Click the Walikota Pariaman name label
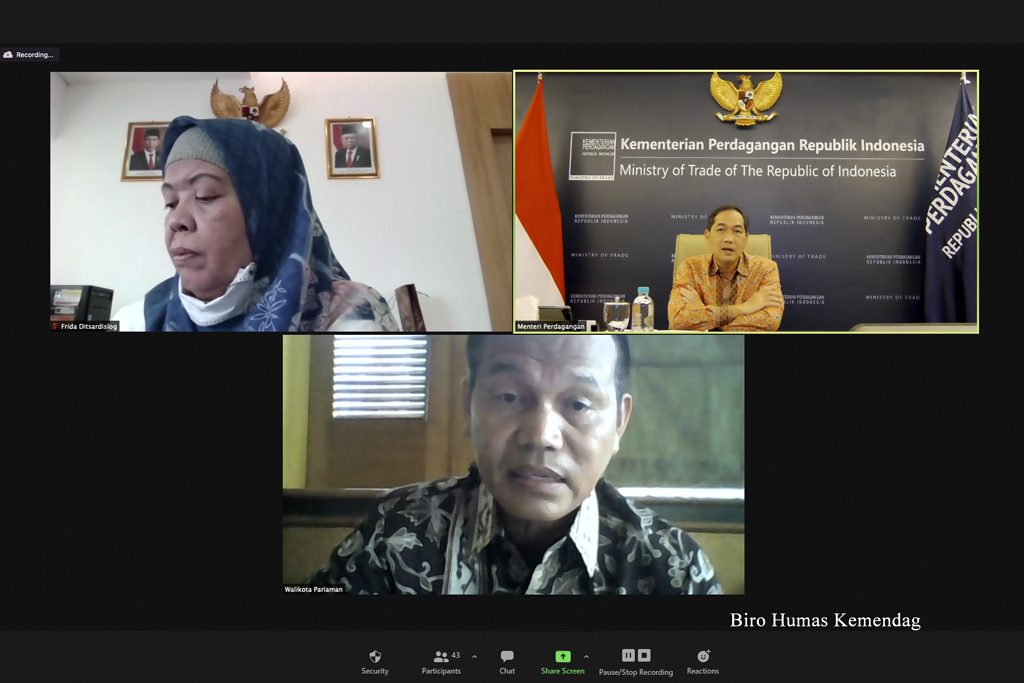1024x683 pixels. (314, 589)
